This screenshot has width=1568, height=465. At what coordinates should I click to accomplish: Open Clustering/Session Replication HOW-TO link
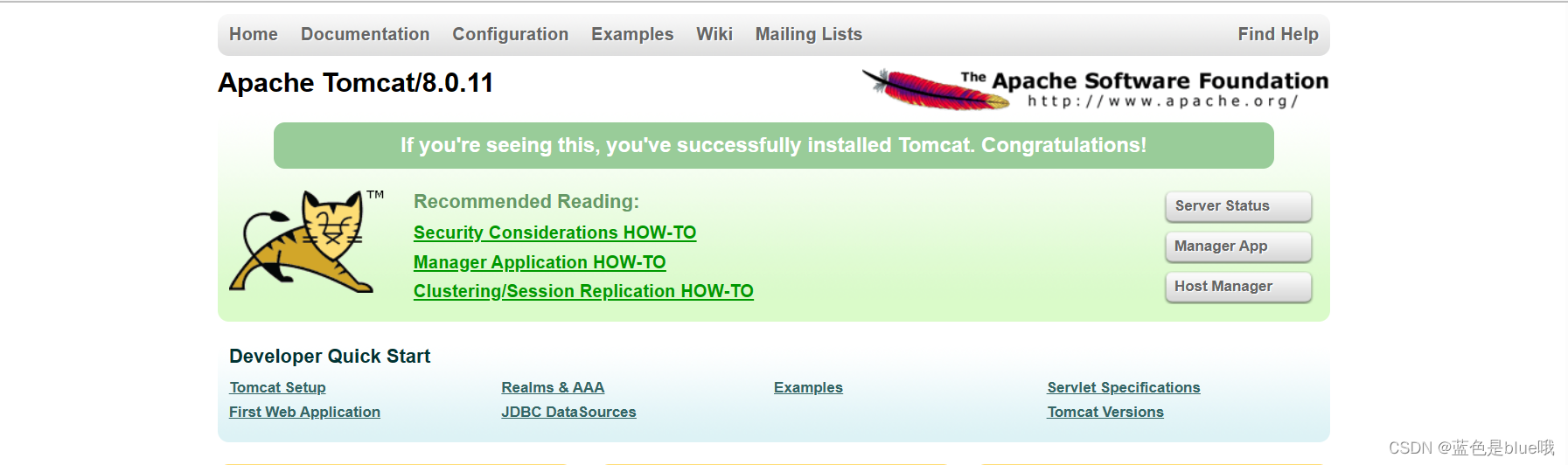point(583,291)
